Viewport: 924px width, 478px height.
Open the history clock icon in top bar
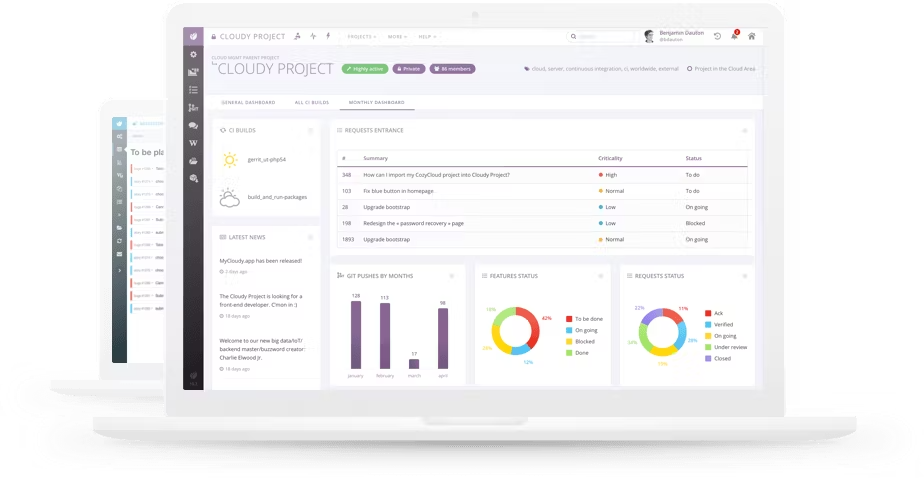(x=717, y=37)
